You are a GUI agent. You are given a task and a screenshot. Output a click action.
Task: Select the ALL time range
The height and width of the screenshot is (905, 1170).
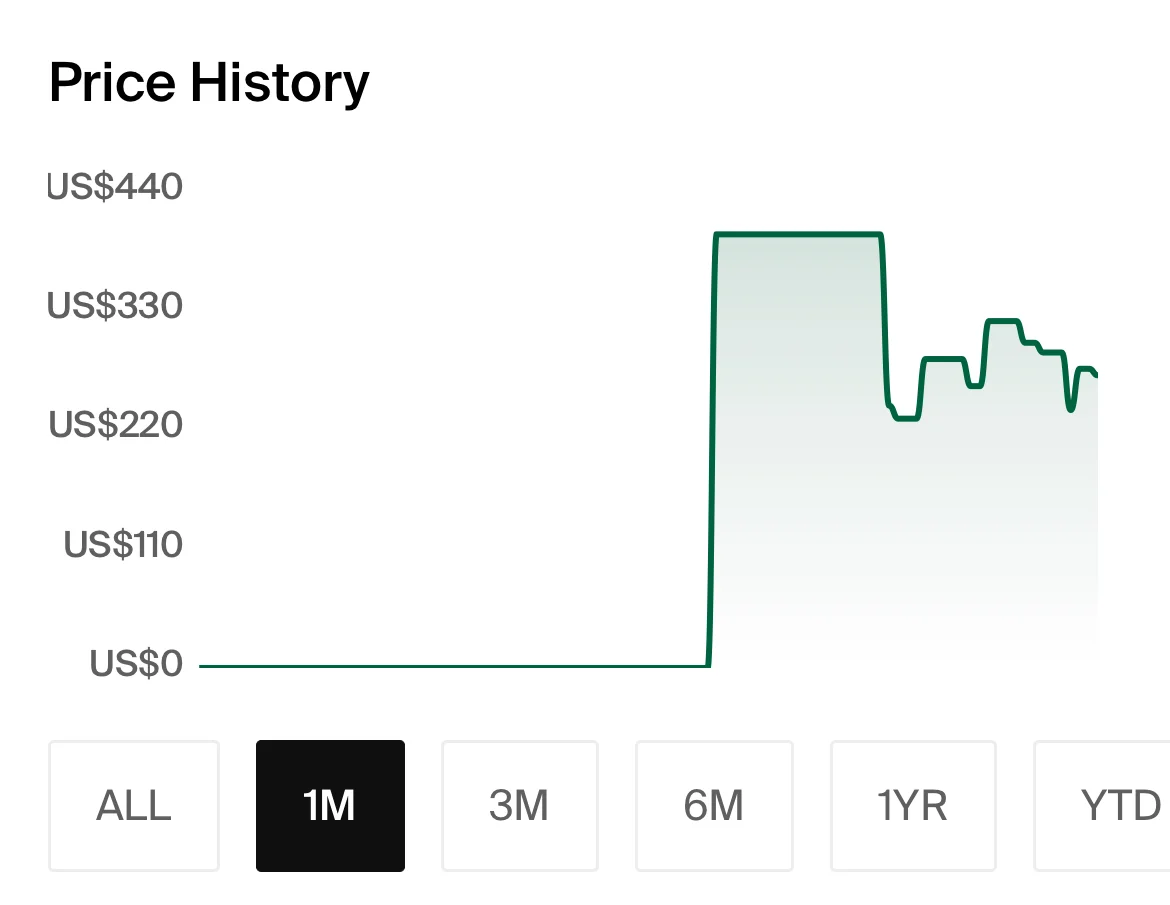point(134,805)
